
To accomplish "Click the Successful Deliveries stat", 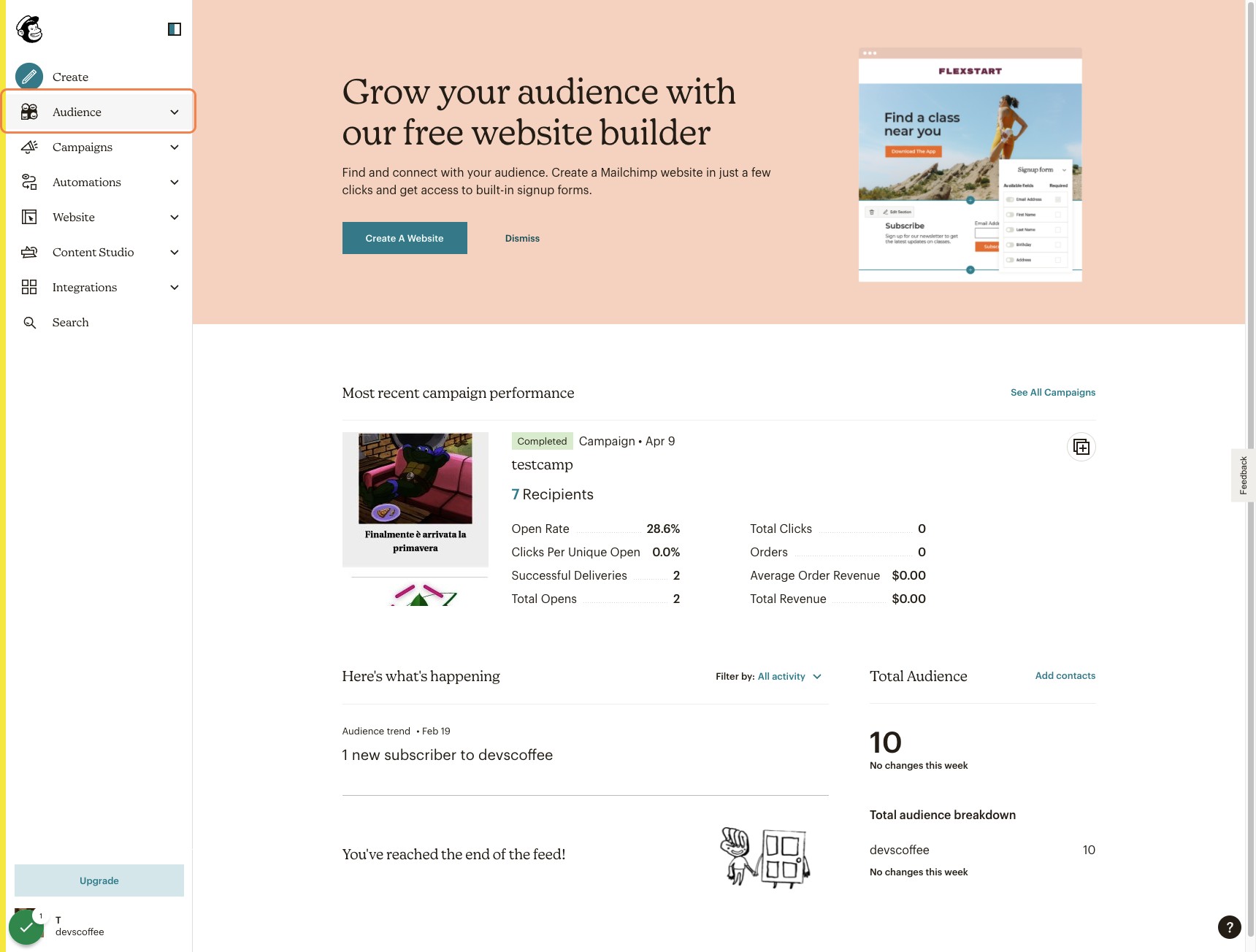I will tap(596, 575).
